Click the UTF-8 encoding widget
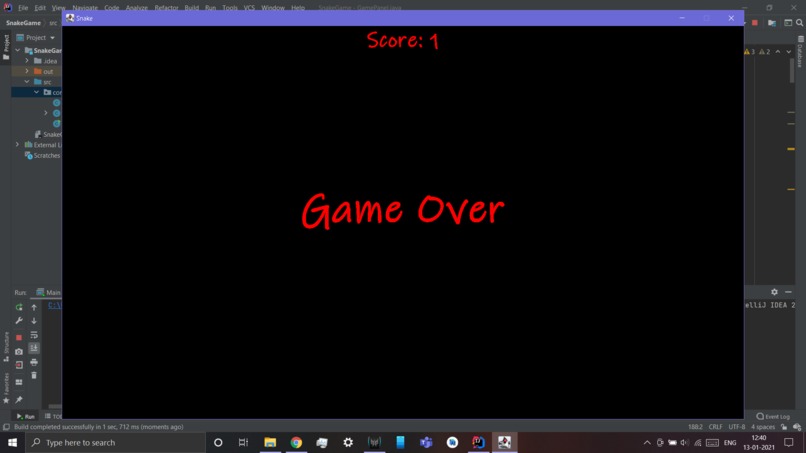Viewport: 806px width, 453px height. click(x=737, y=427)
